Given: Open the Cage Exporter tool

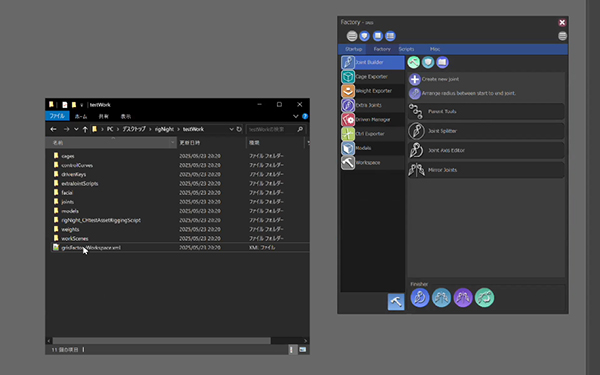Looking at the screenshot, I should tap(372, 77).
